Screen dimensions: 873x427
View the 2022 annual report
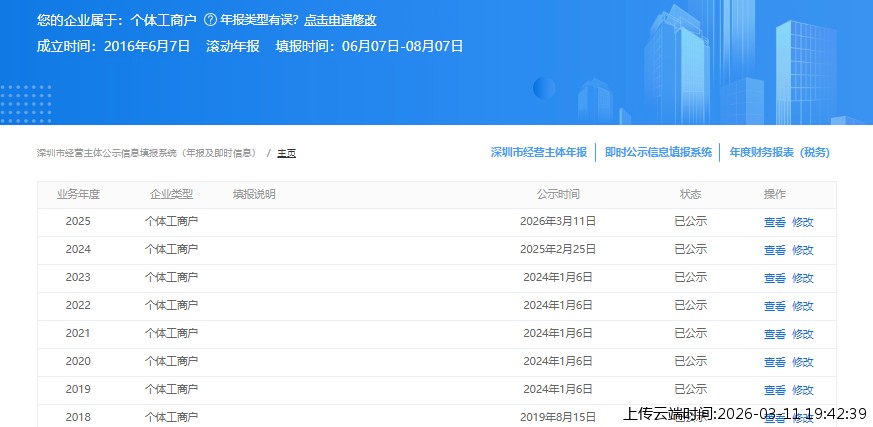coord(774,306)
